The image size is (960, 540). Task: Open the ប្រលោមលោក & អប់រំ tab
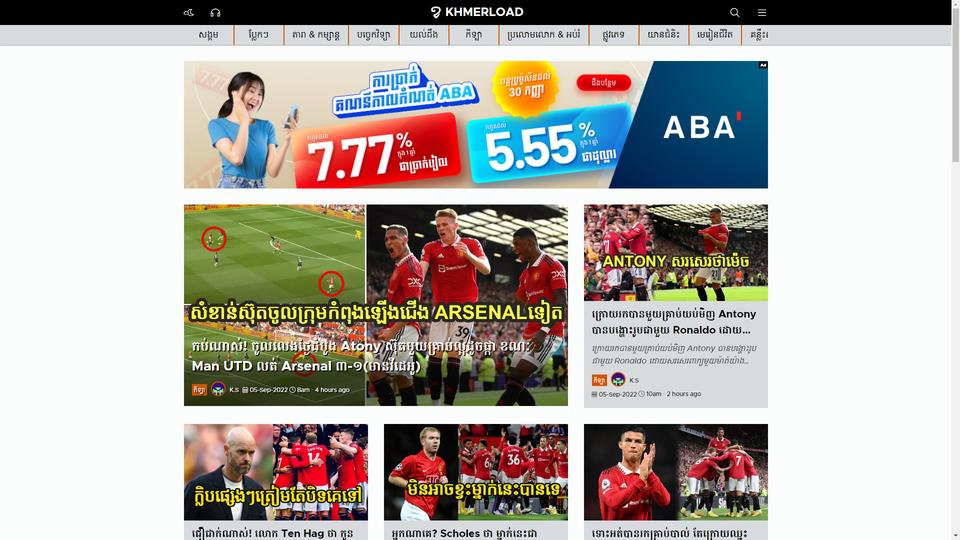click(x=544, y=35)
